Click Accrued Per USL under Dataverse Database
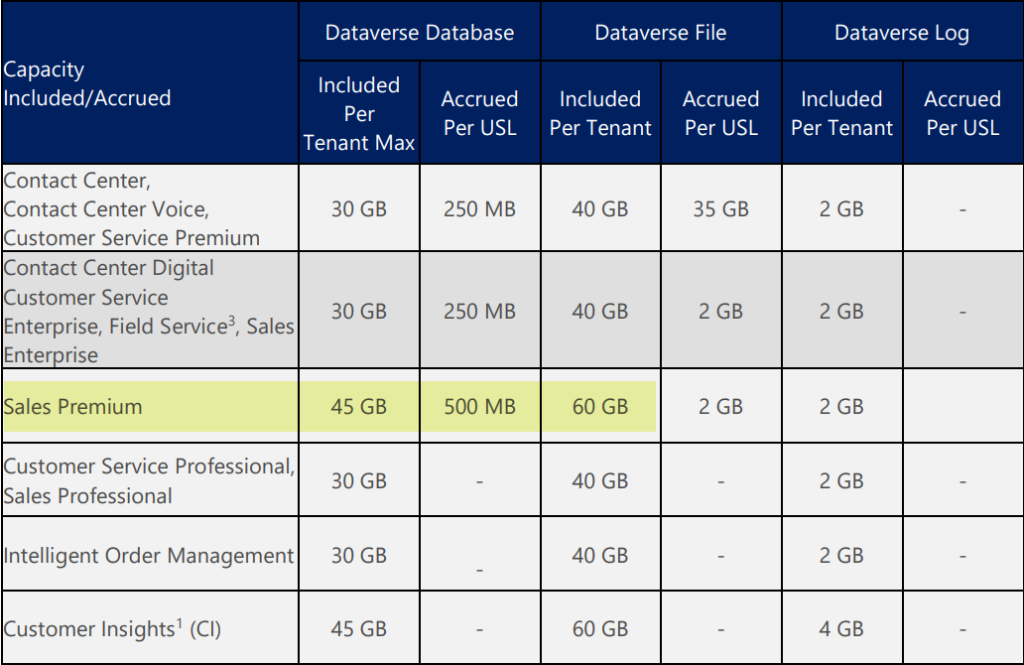1024x665 pixels. (x=479, y=113)
